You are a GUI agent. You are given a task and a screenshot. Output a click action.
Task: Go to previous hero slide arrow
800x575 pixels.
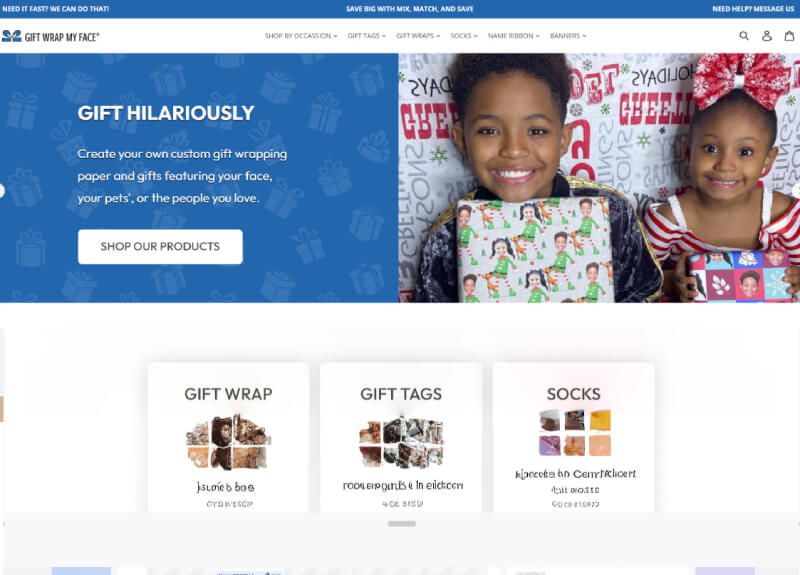2,191
